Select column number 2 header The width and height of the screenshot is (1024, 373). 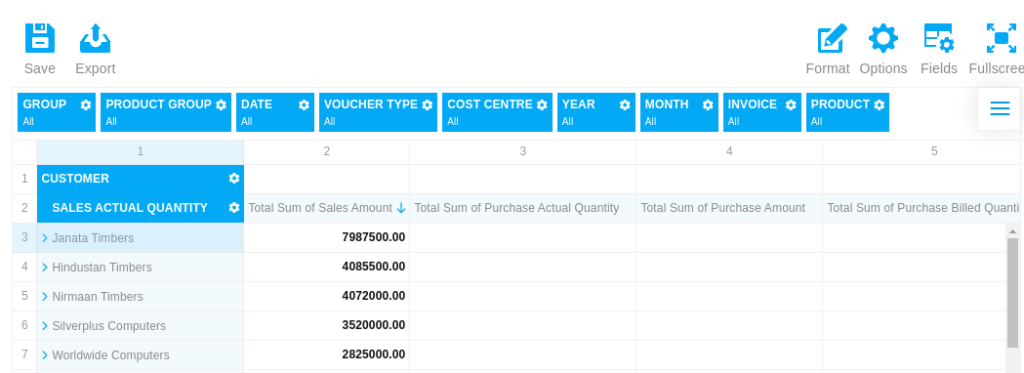coord(327,152)
